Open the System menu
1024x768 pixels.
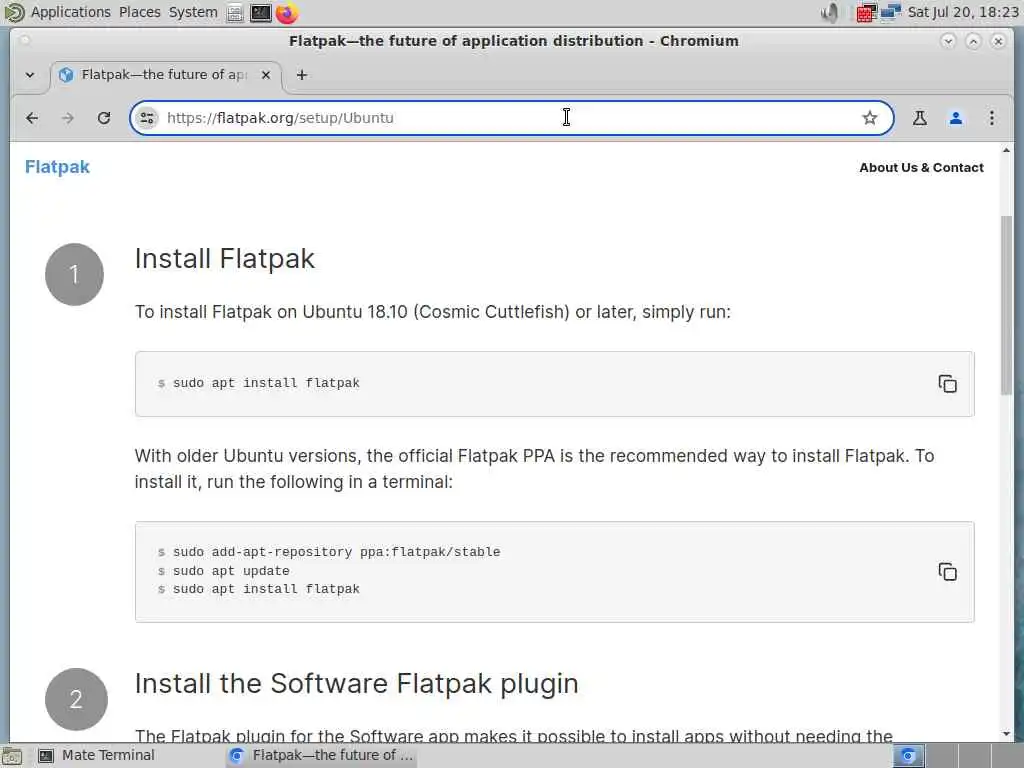pyautogui.click(x=193, y=12)
